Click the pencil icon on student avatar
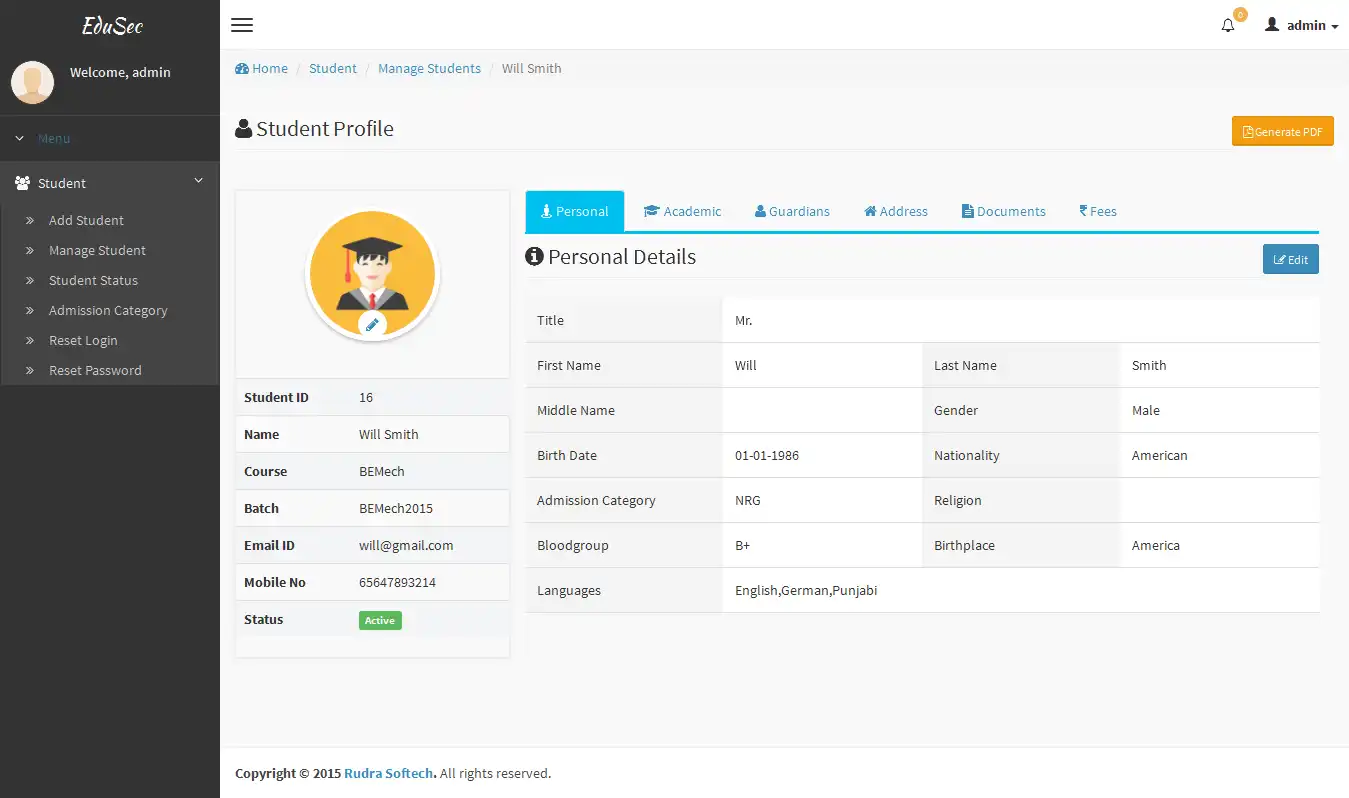The height and width of the screenshot is (798, 1349). 372,324
